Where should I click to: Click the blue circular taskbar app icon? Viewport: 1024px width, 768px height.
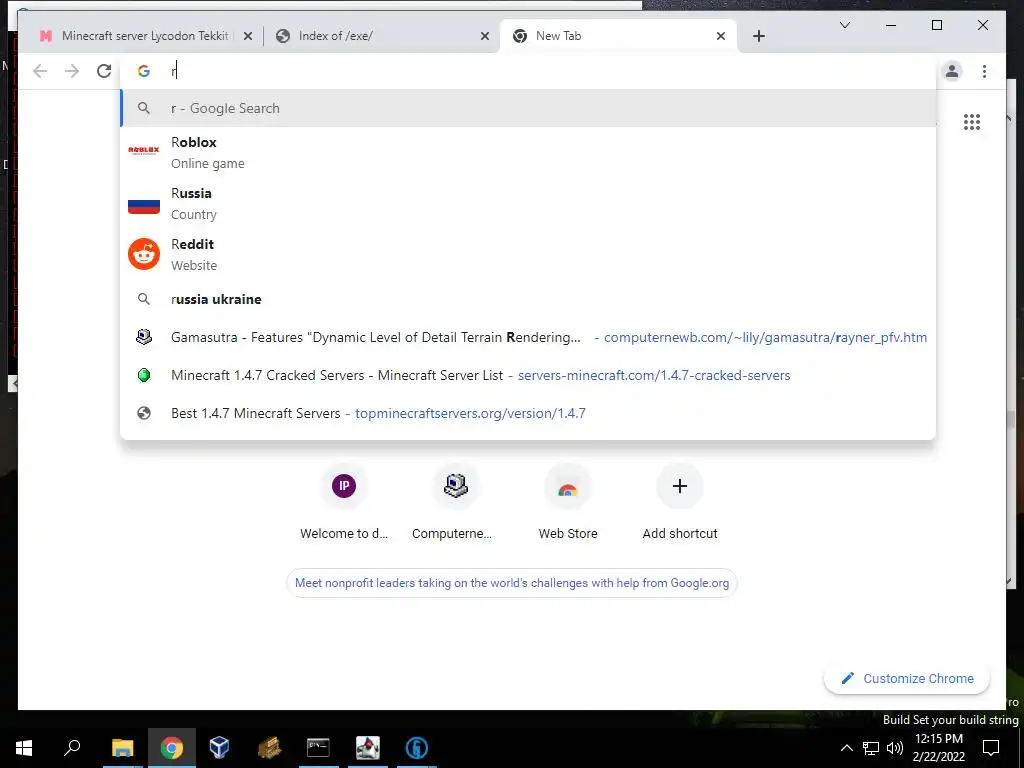pos(417,748)
